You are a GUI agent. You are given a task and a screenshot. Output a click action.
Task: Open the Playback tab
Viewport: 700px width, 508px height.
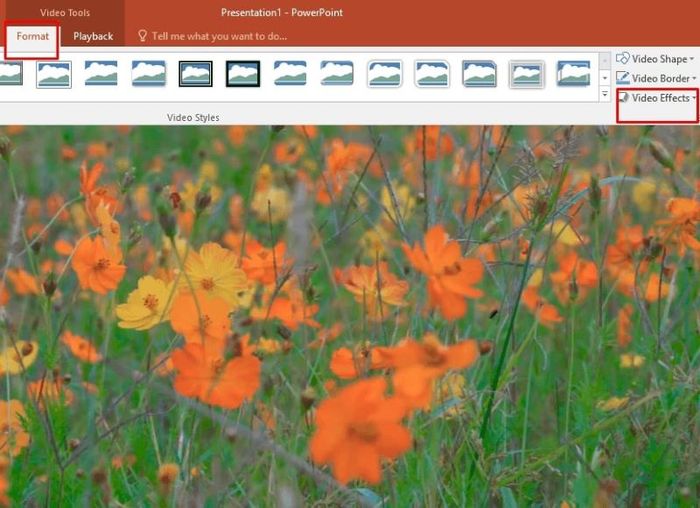93,37
